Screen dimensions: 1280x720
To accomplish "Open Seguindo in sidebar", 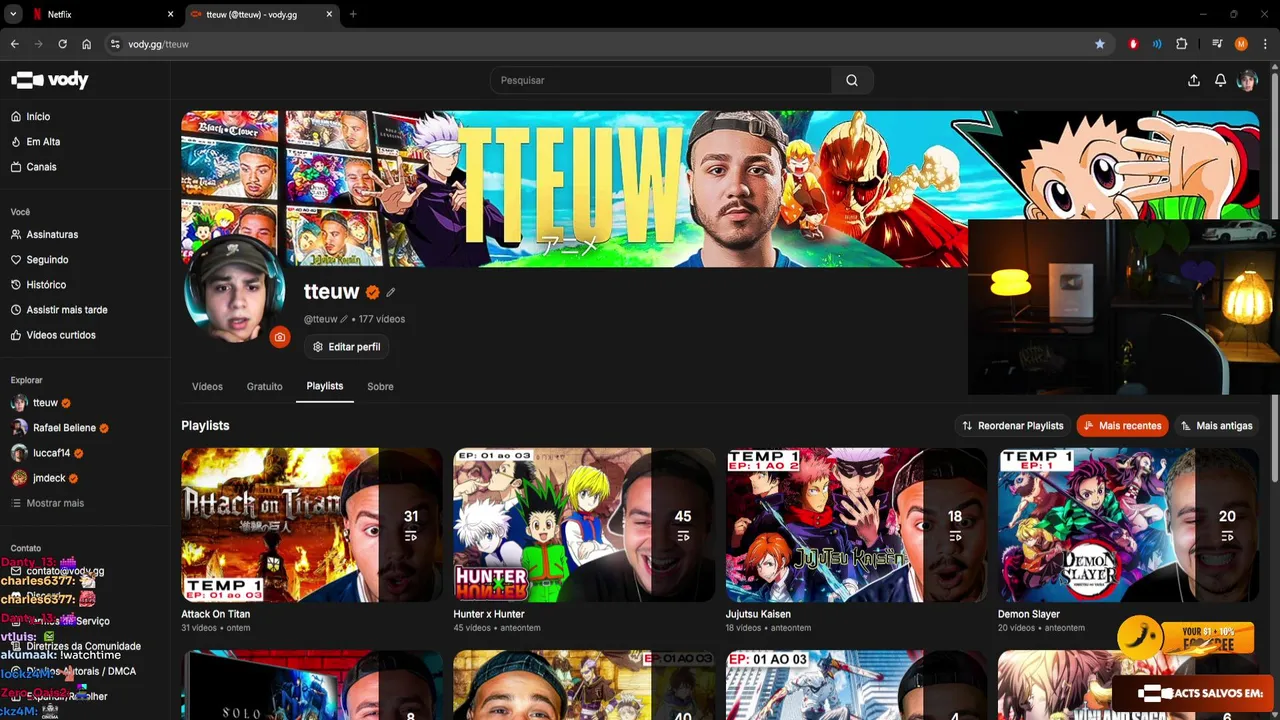I will 47,259.
